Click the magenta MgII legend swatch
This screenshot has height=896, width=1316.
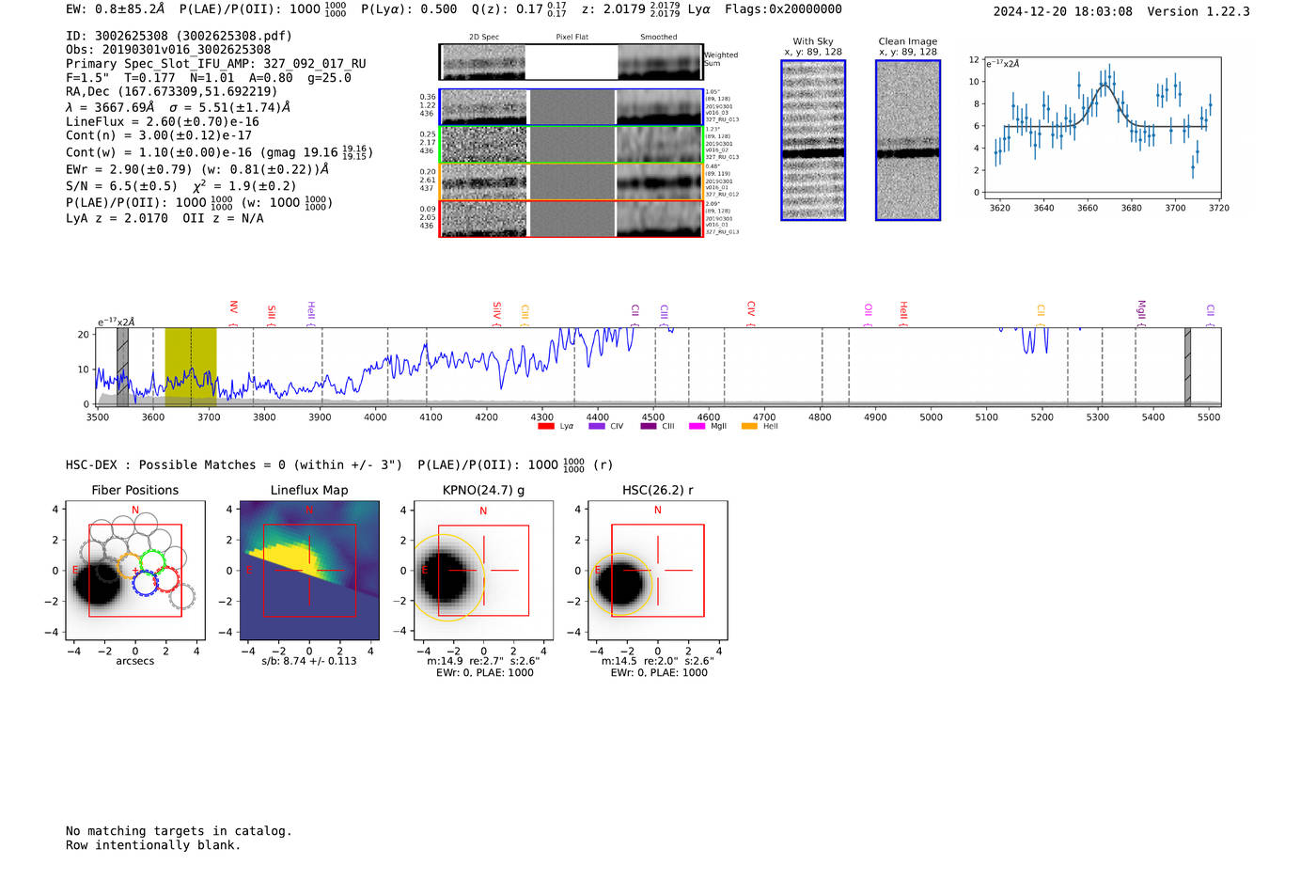tap(697, 426)
